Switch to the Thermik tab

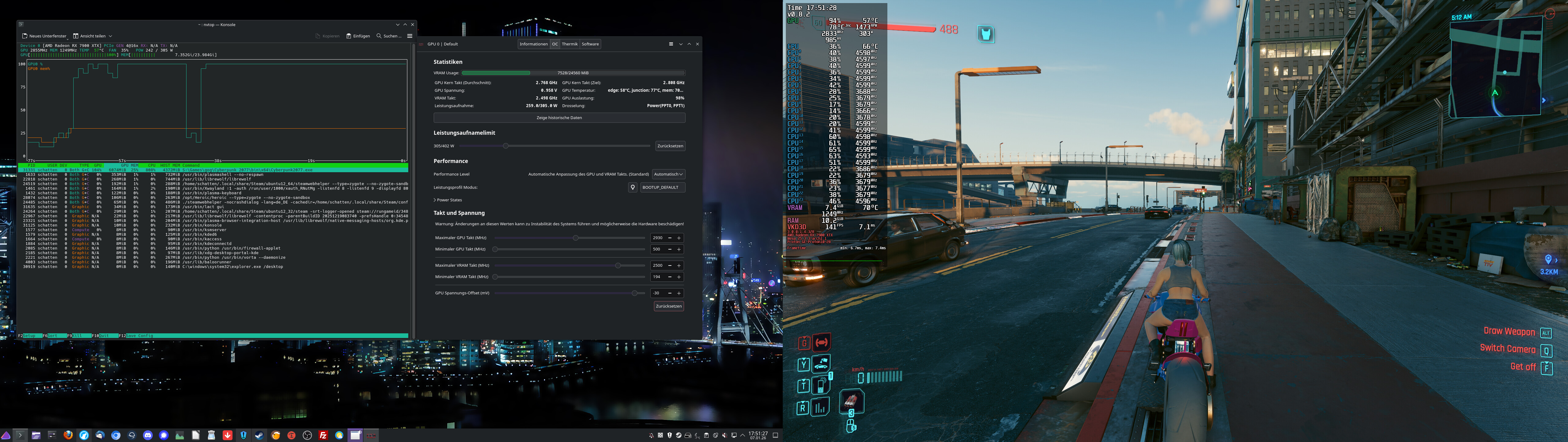pyautogui.click(x=570, y=44)
